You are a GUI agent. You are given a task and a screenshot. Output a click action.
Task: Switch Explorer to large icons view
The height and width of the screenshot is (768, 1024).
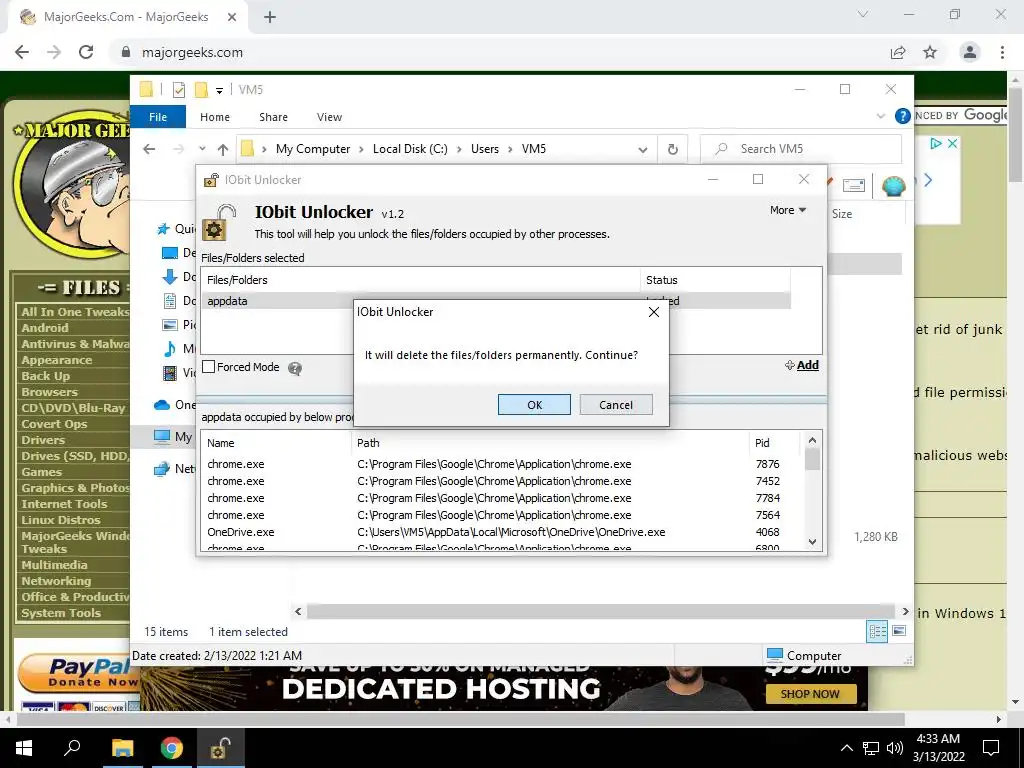coord(899,631)
